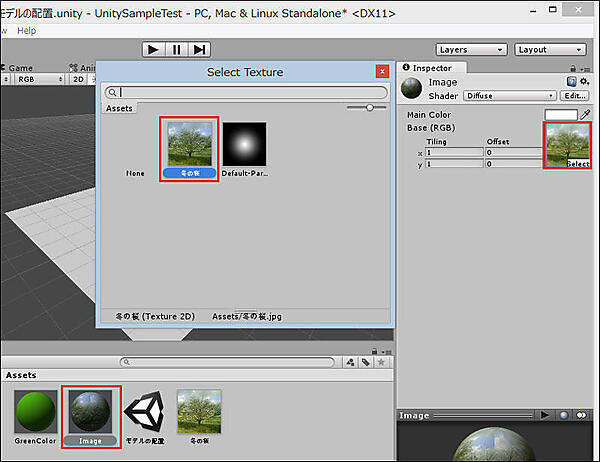Click the Image material preview sphere in Inspector

(411, 88)
